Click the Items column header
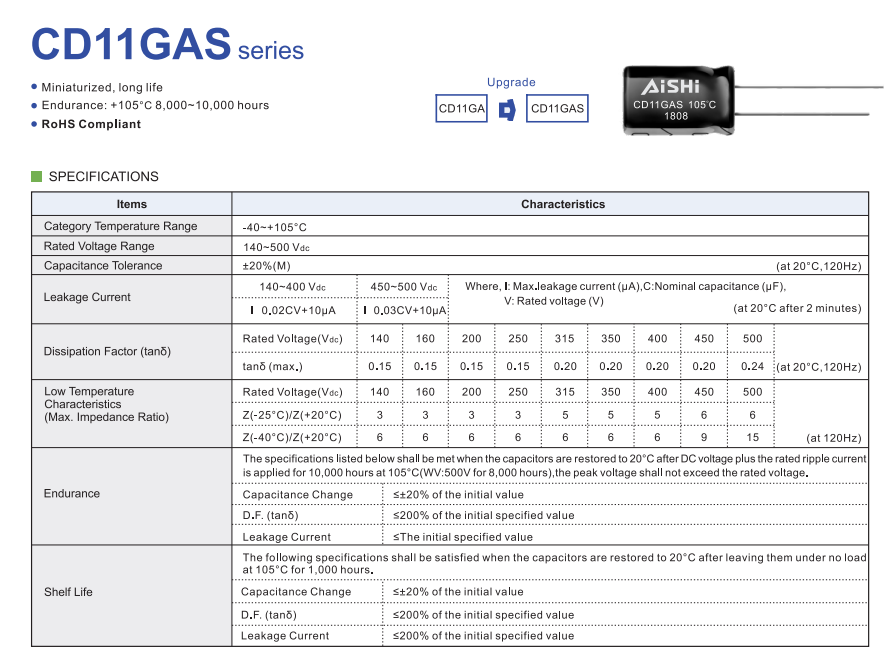Image resolution: width=896 pixels, height=664 pixels. point(131,204)
